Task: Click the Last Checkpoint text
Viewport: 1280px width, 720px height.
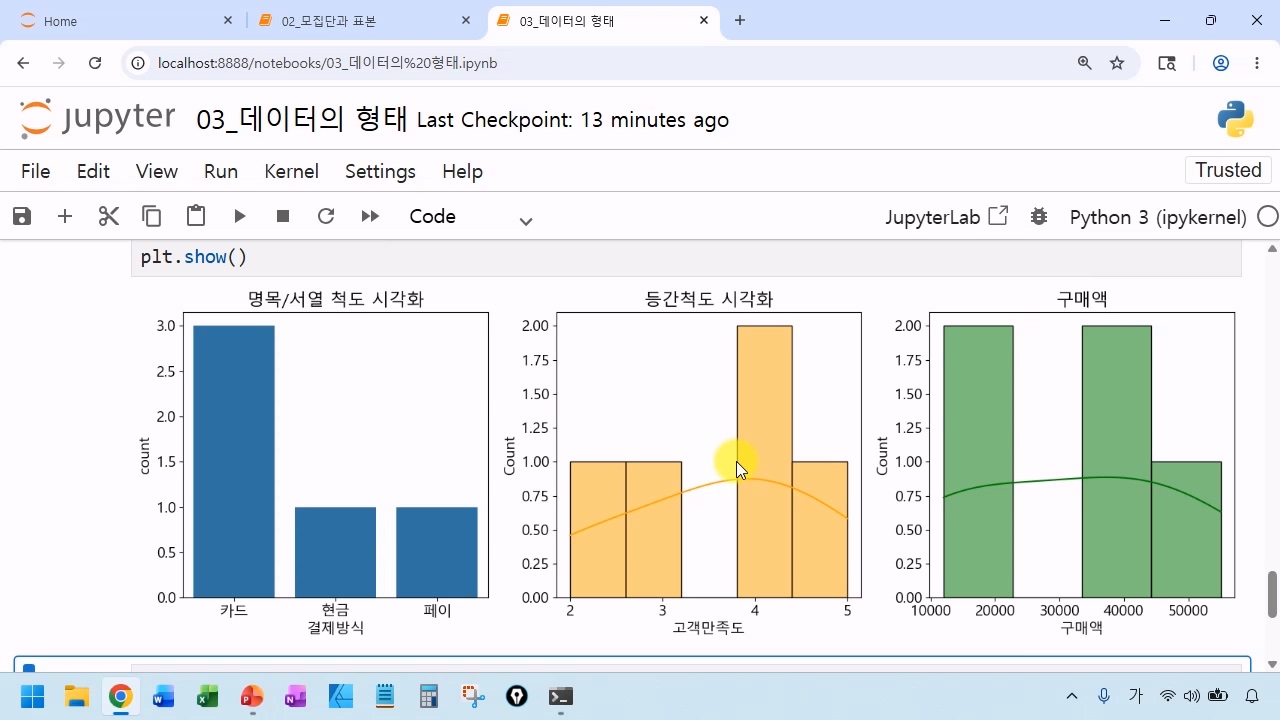Action: point(572,121)
